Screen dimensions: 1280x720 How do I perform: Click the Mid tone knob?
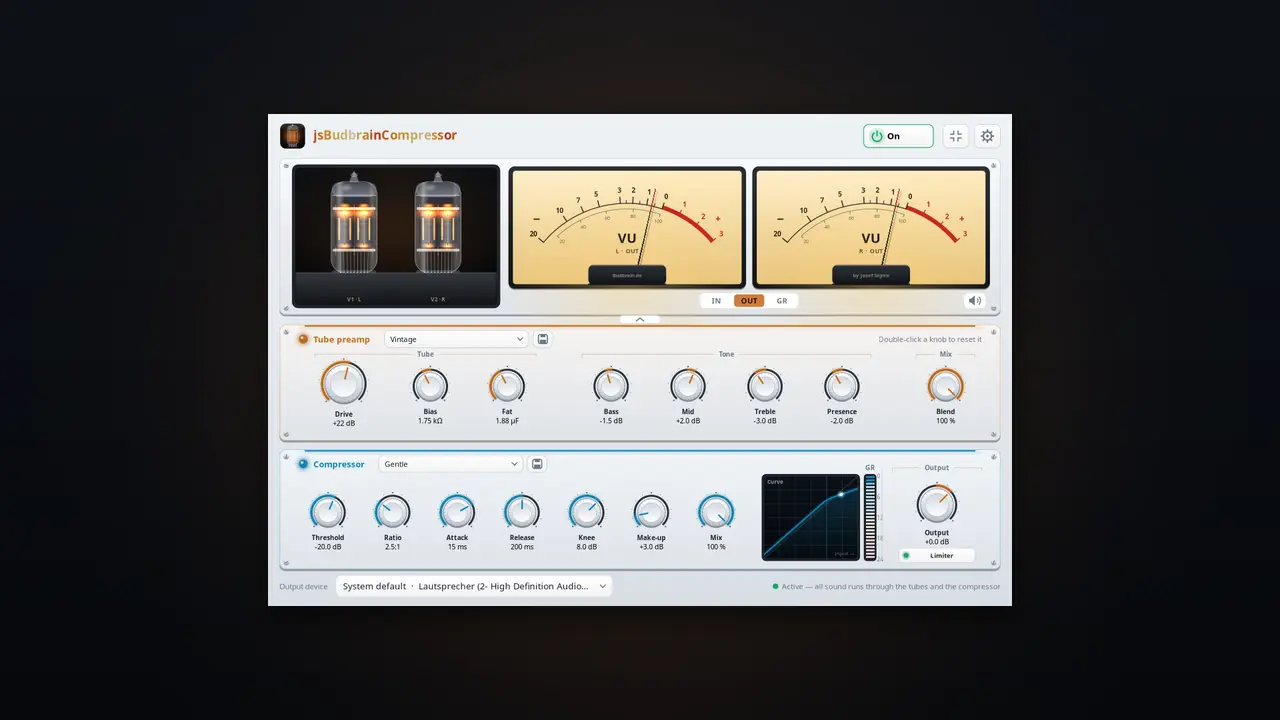tap(688, 385)
